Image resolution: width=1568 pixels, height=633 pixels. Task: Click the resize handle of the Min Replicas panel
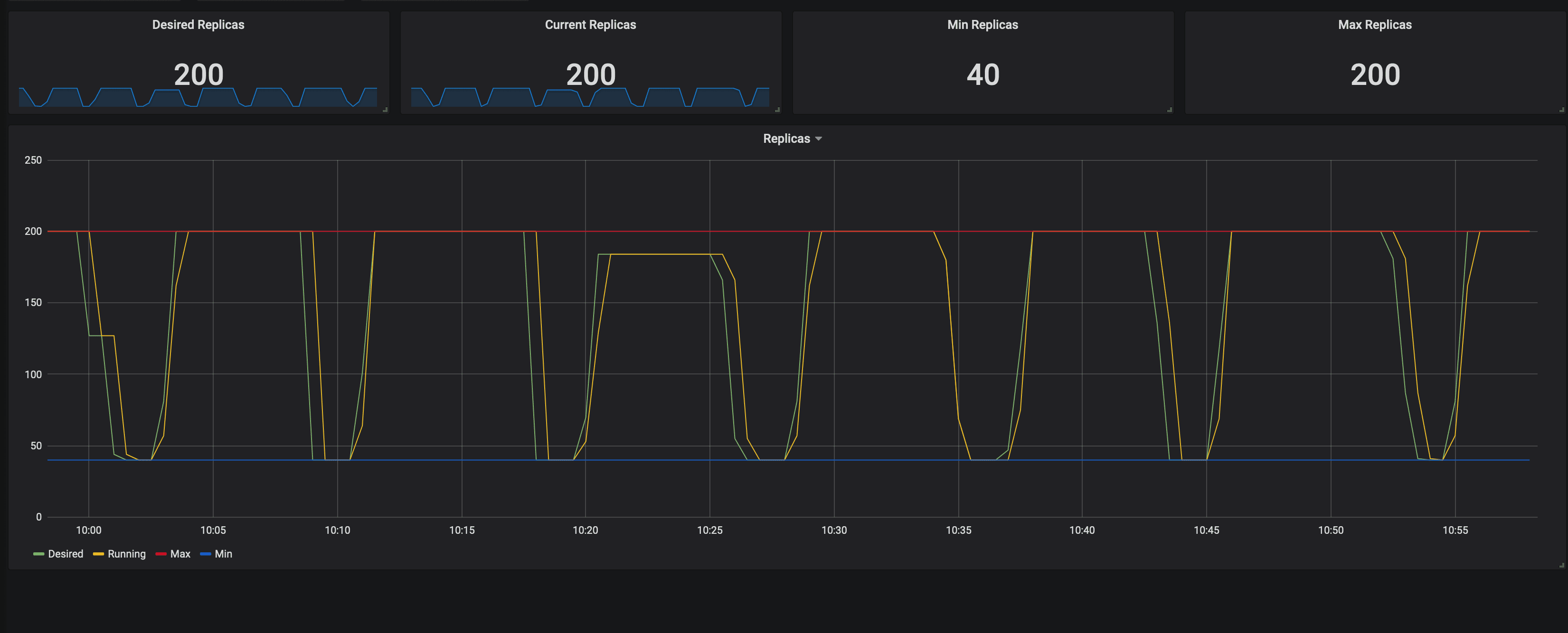[1170, 110]
